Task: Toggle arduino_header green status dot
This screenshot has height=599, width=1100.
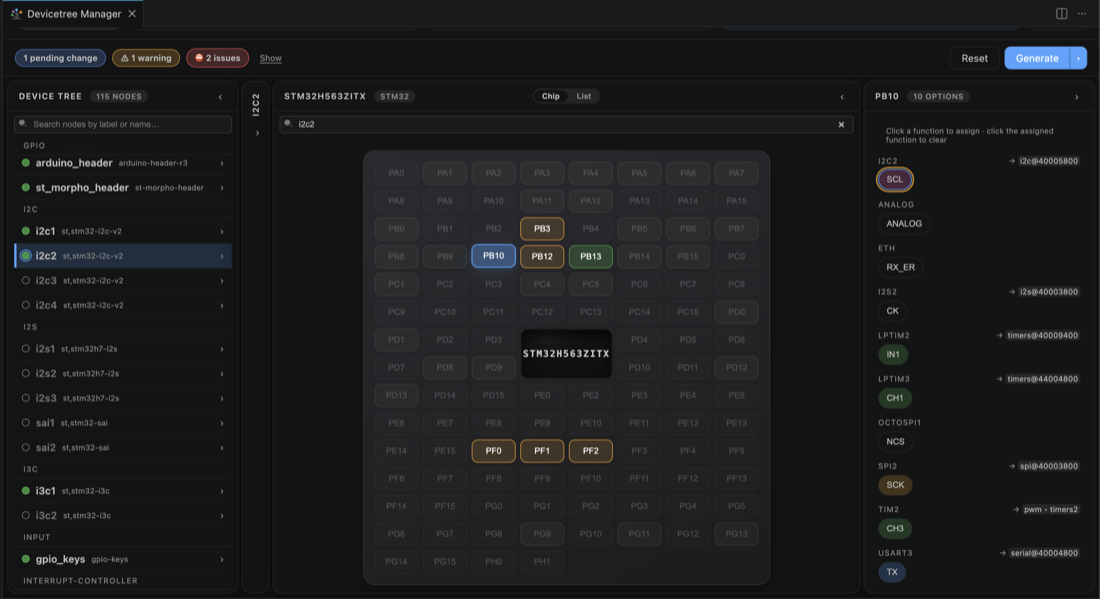Action: pos(26,163)
